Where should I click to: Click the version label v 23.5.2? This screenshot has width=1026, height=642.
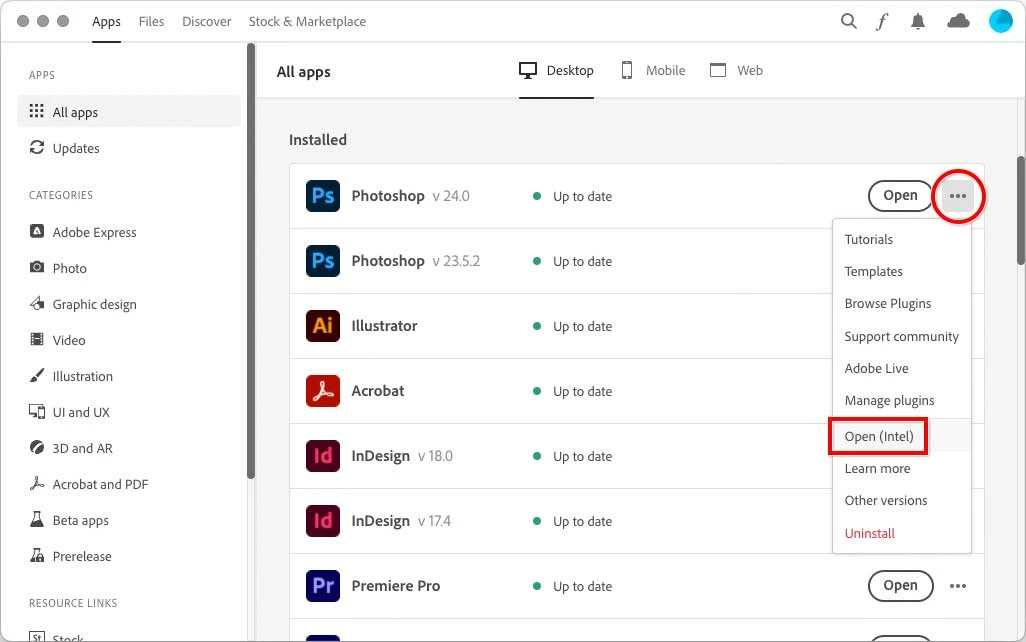tap(456, 261)
